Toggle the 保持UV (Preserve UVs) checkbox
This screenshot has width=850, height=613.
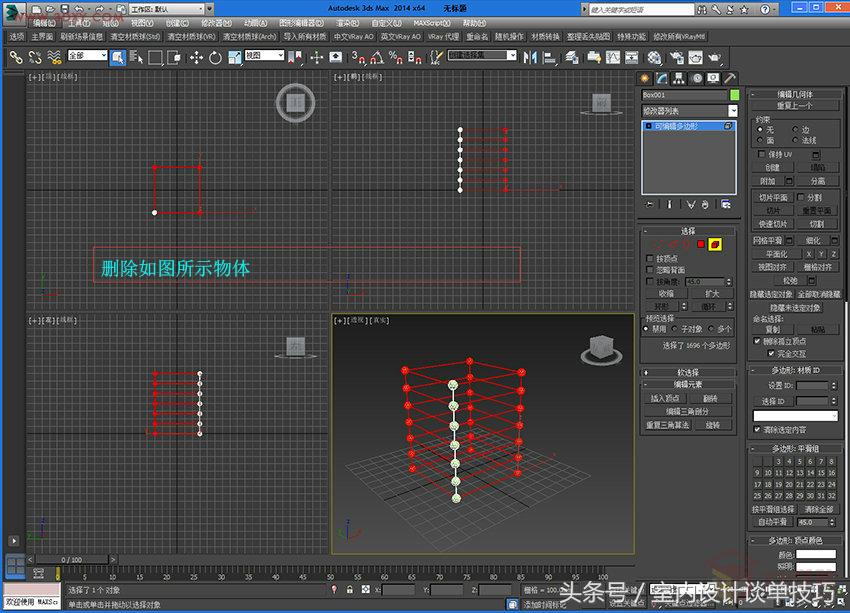coord(760,154)
